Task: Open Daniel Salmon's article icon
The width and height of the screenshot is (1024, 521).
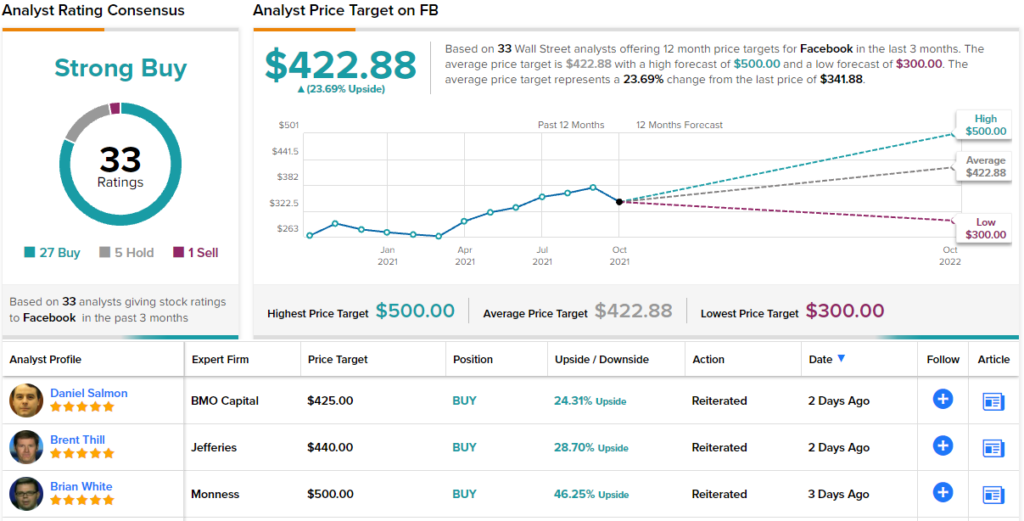Action: click(x=993, y=401)
